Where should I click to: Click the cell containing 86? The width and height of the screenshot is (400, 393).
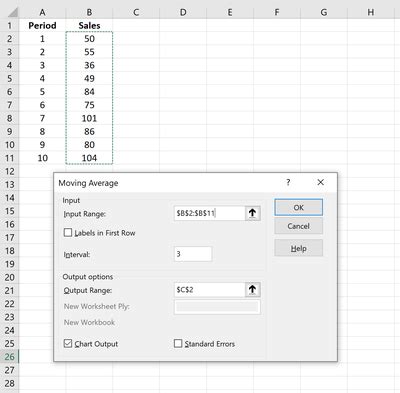point(89,131)
